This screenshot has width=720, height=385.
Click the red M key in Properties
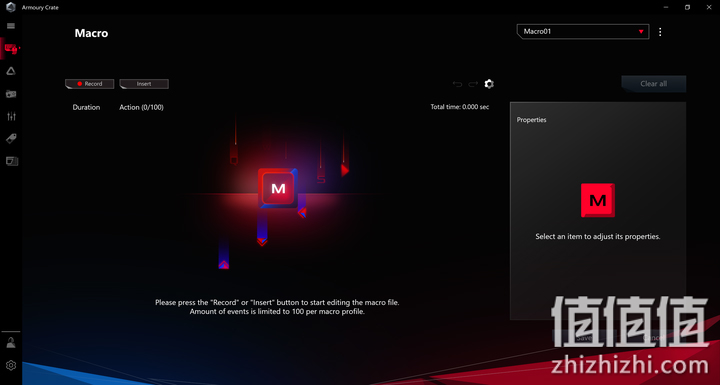click(598, 200)
